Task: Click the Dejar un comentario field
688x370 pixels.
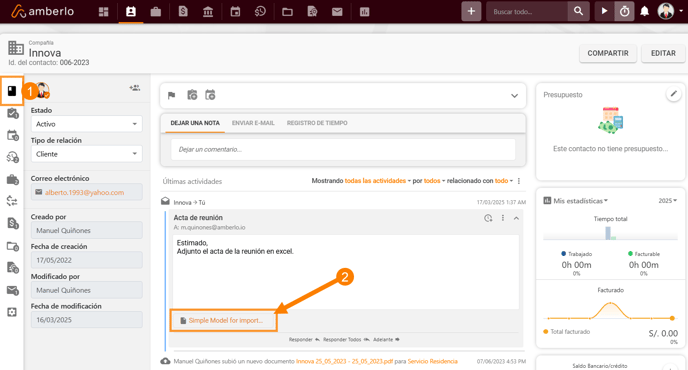Action: point(343,150)
